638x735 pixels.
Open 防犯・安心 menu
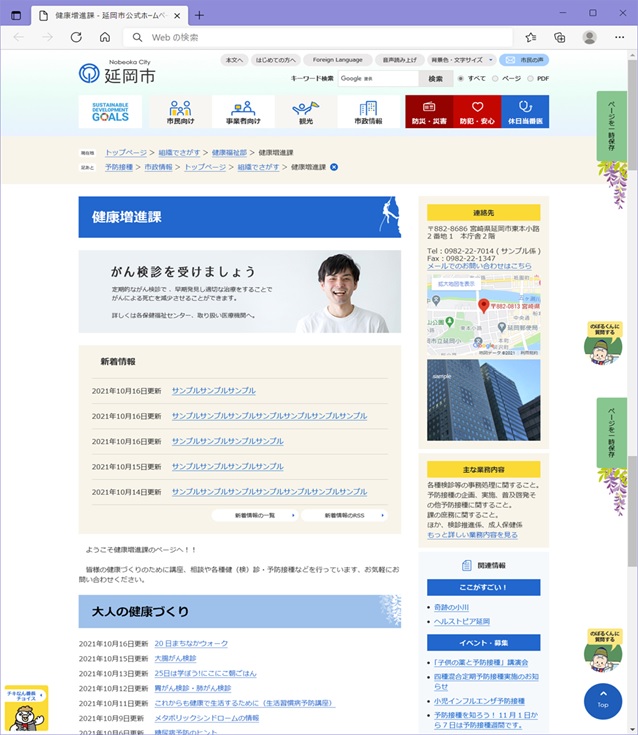point(477,112)
